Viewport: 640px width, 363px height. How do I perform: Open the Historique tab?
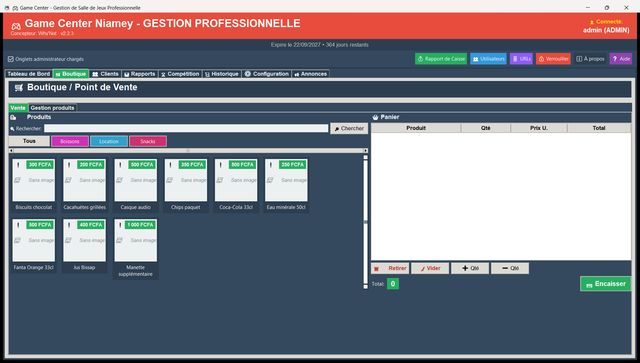[222, 74]
